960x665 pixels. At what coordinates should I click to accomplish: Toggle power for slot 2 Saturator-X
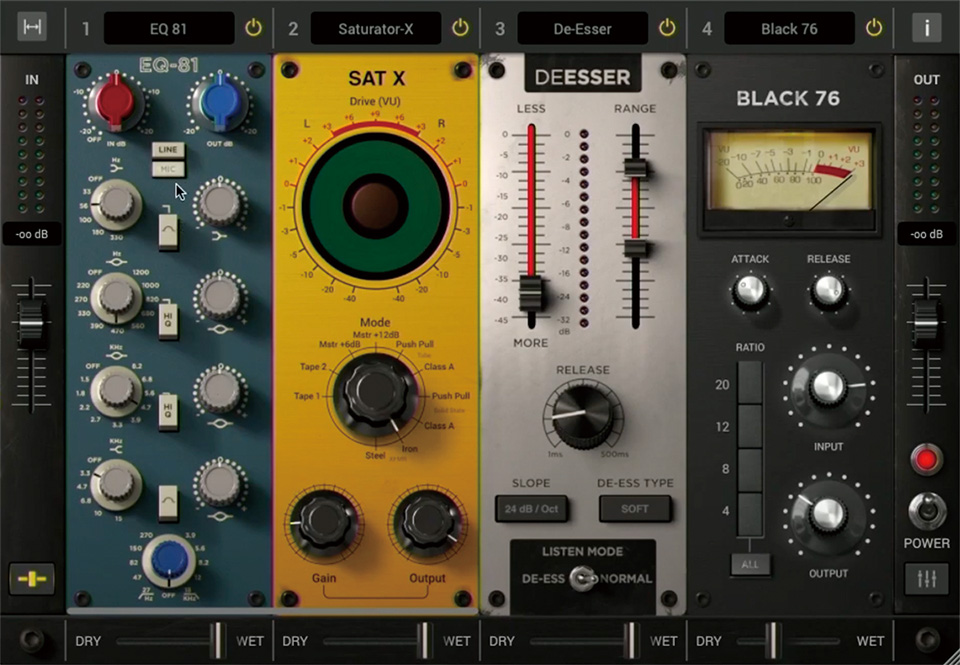(460, 28)
